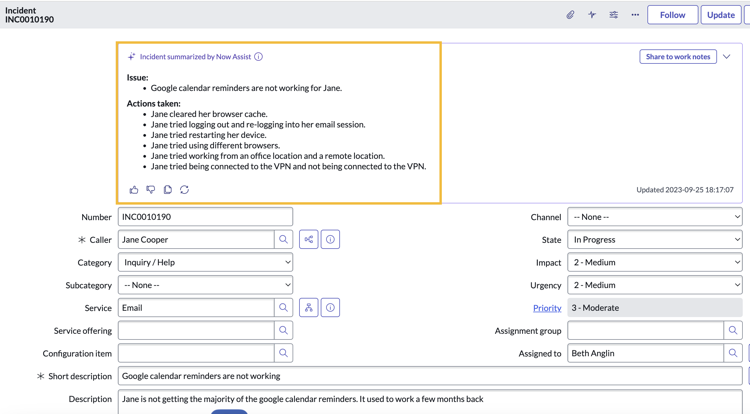Screen dimensions: 750x414
Task: Show related incidents icon next to Caller
Action: (309, 240)
